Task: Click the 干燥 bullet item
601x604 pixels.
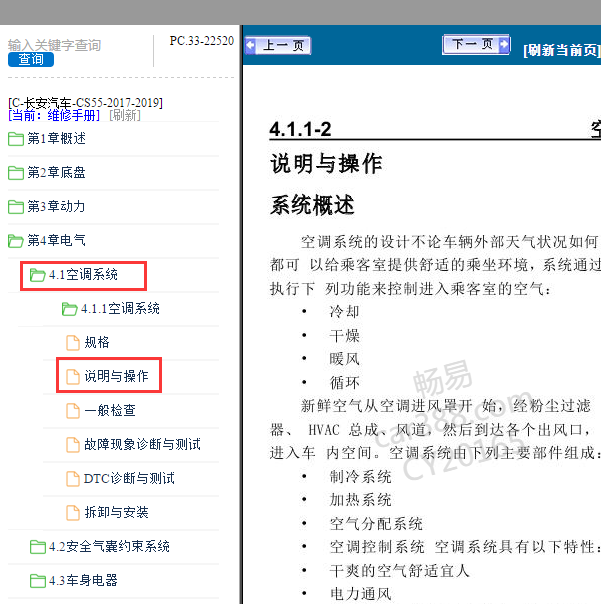Action: click(x=344, y=336)
